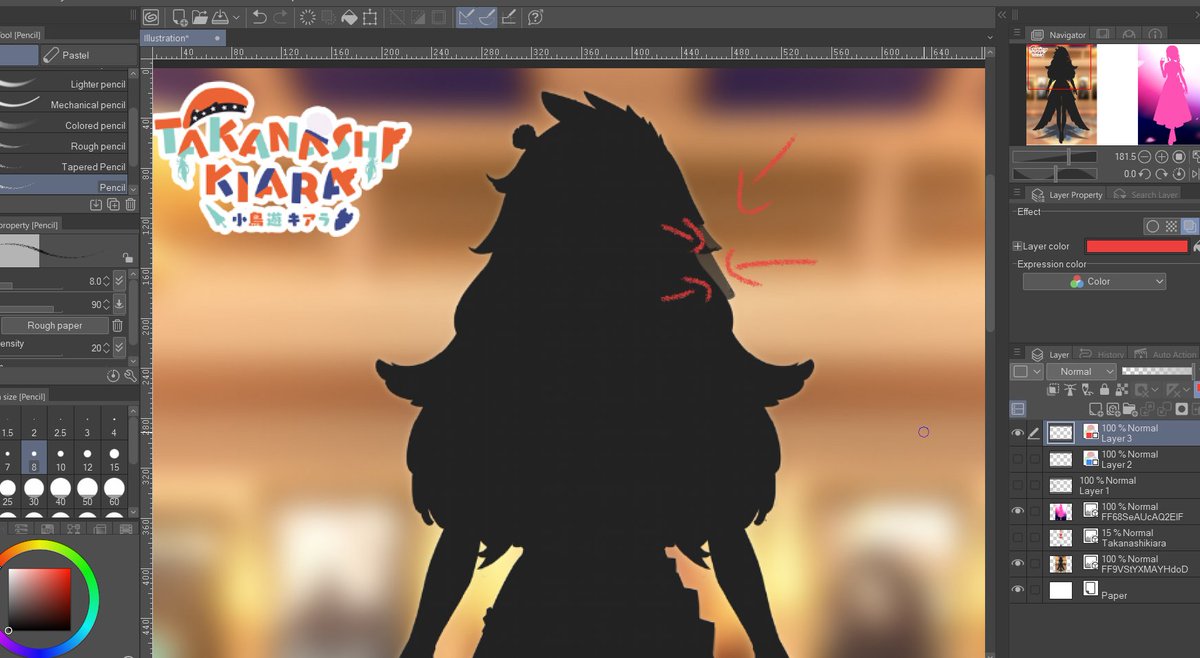
Task: Open layer blending mode Normal dropdown
Action: (1081, 371)
